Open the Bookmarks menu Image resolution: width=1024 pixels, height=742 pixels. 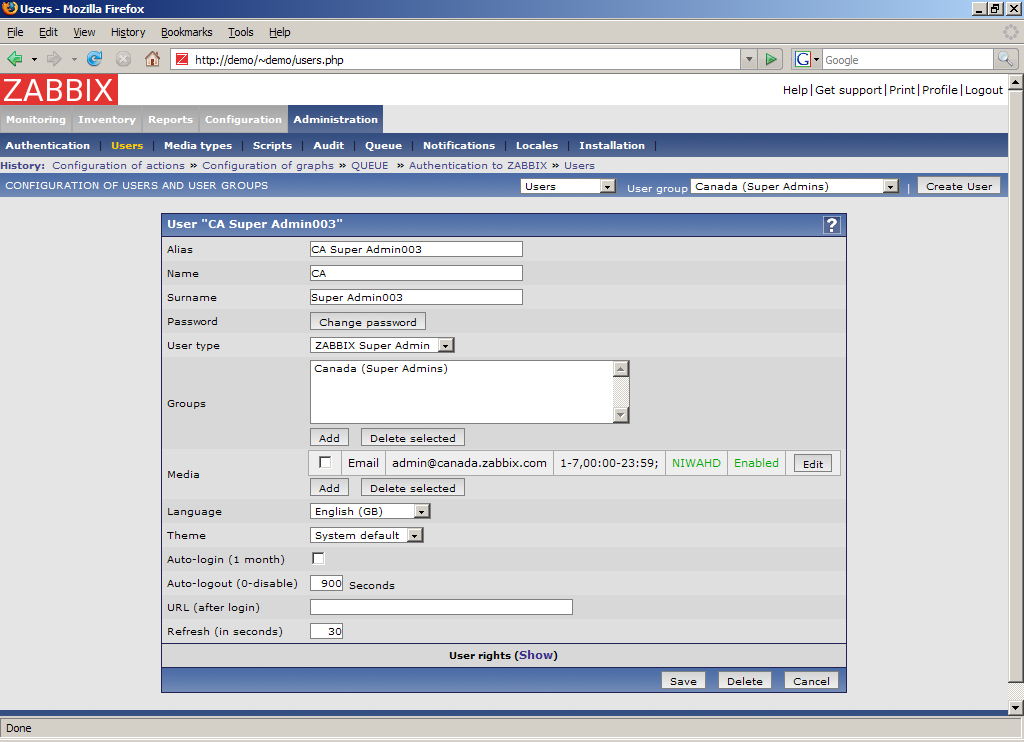pyautogui.click(x=187, y=32)
